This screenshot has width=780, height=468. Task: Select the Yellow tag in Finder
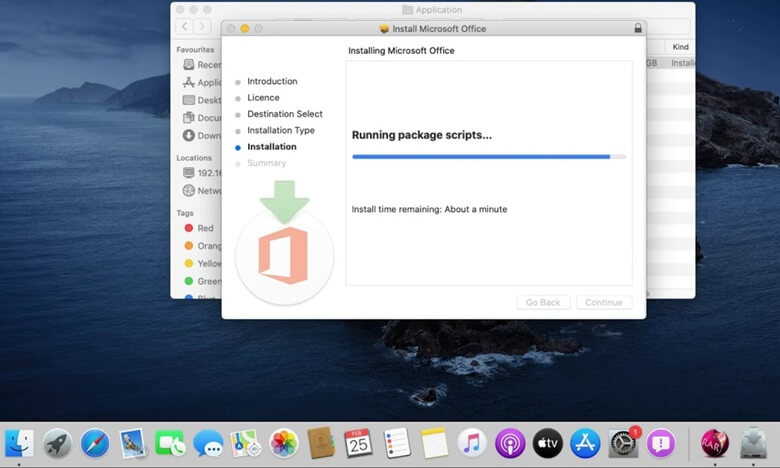[202, 264]
